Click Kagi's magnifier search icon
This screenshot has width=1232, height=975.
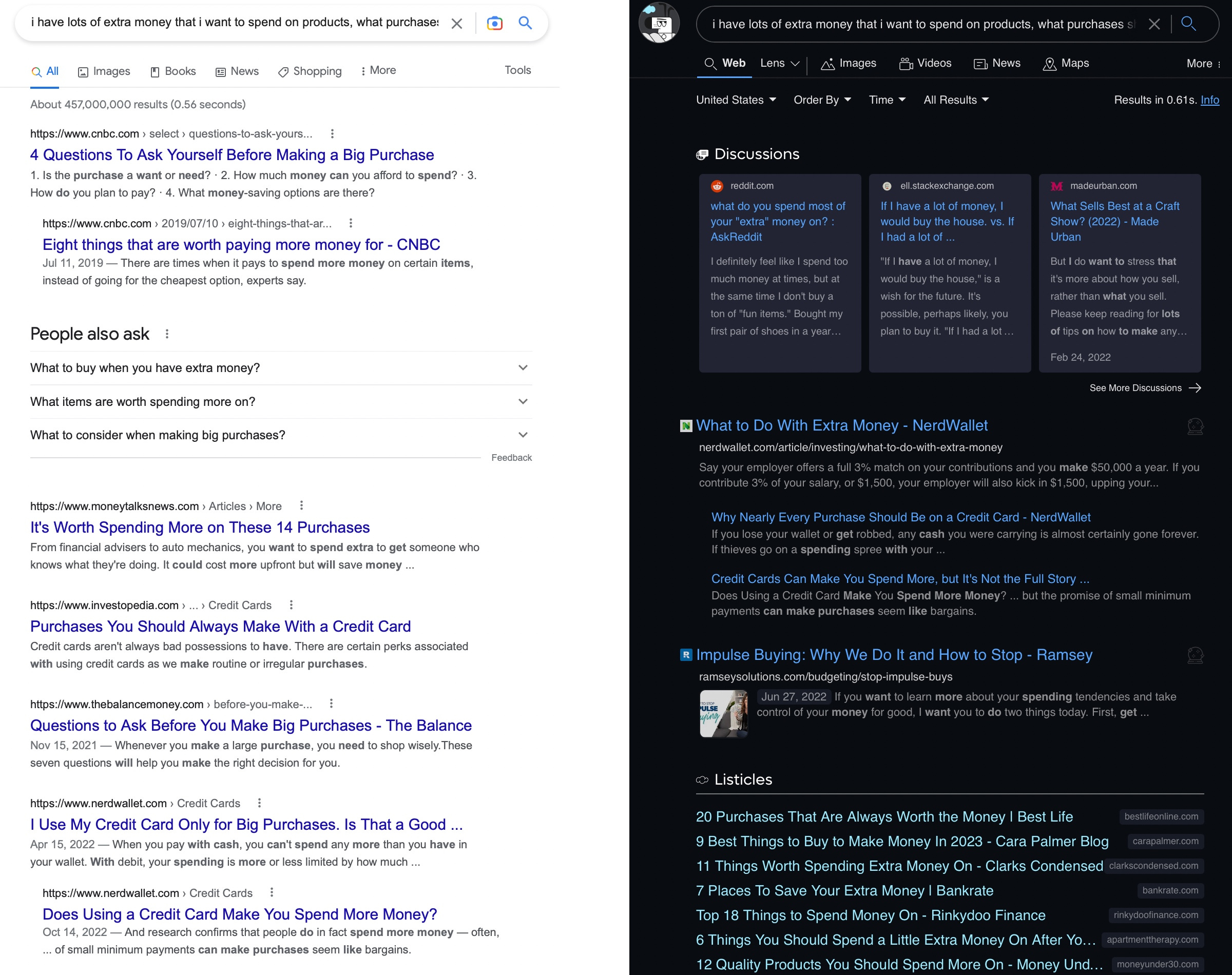pos(1188,24)
